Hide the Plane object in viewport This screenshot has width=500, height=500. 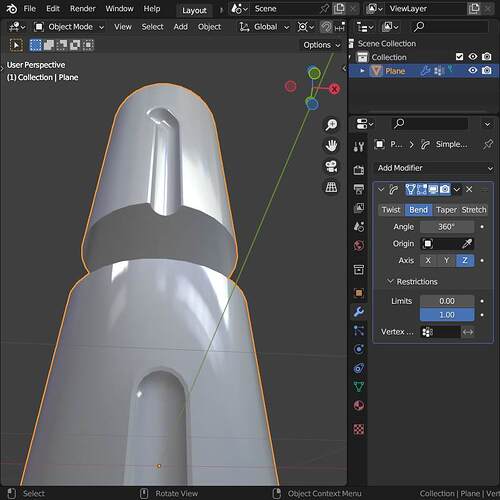point(473,70)
